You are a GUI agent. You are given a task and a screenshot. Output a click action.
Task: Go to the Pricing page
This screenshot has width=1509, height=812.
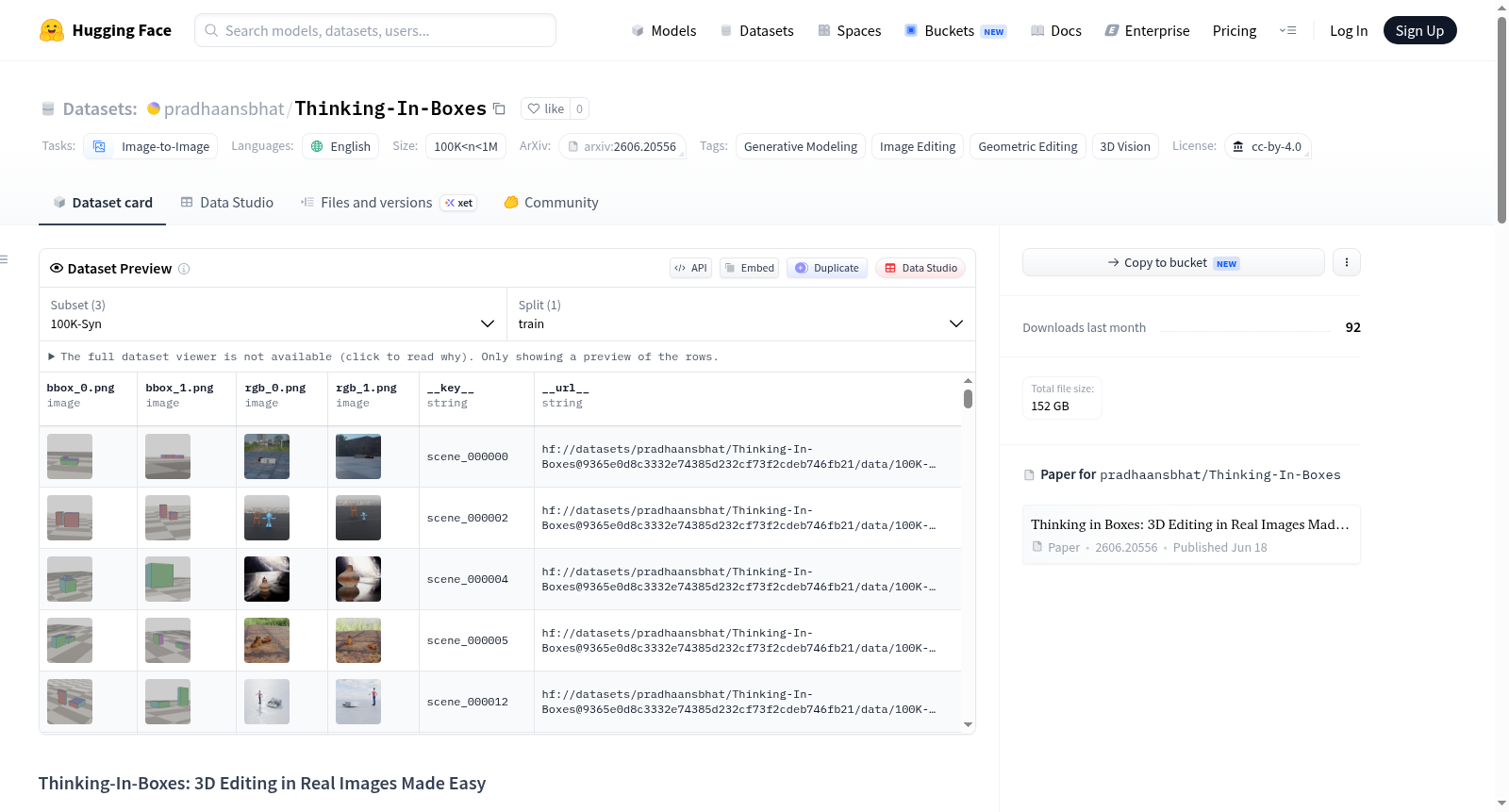point(1235,30)
